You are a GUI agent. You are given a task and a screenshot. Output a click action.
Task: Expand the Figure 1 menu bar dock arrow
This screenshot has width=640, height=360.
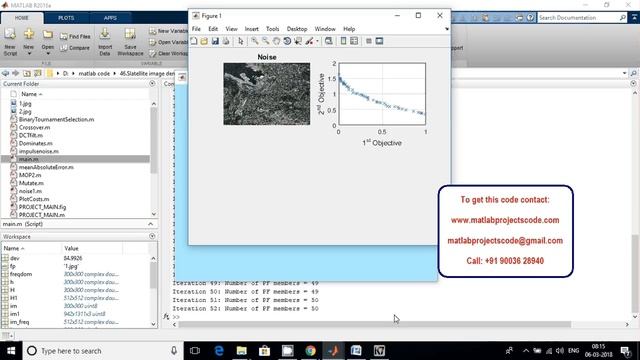tap(447, 29)
